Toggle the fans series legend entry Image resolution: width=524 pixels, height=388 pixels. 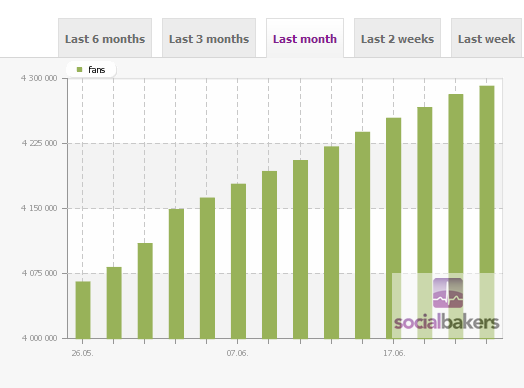coord(91,70)
